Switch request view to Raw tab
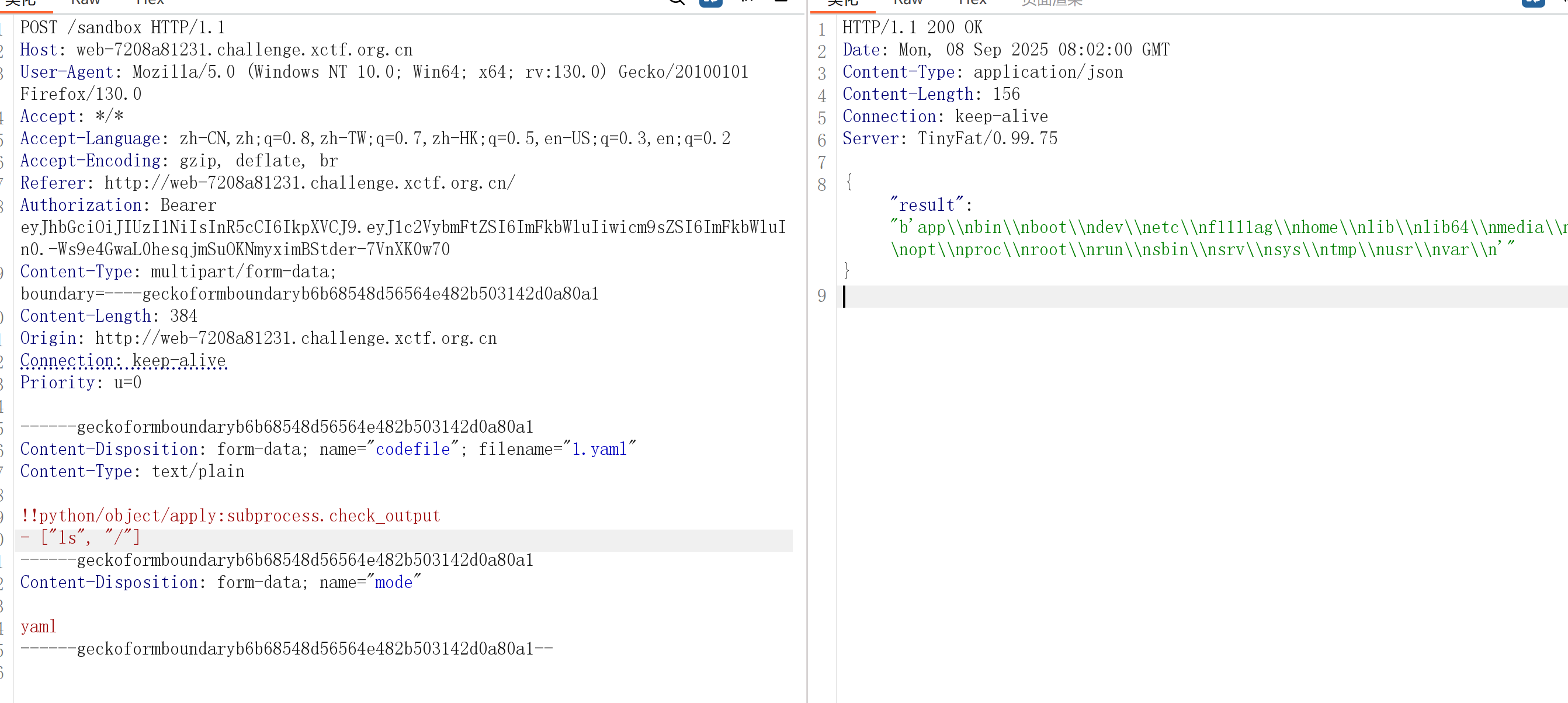The height and width of the screenshot is (703, 1568). [85, 2]
